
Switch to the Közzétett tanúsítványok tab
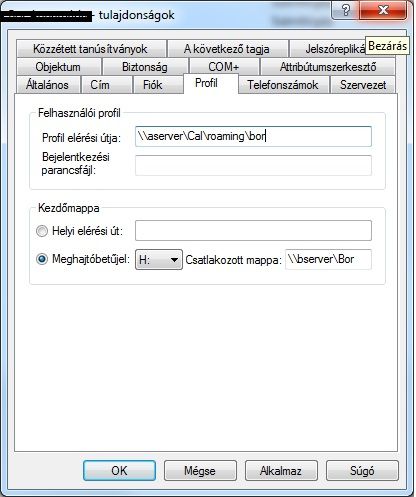pyautogui.click(x=91, y=49)
